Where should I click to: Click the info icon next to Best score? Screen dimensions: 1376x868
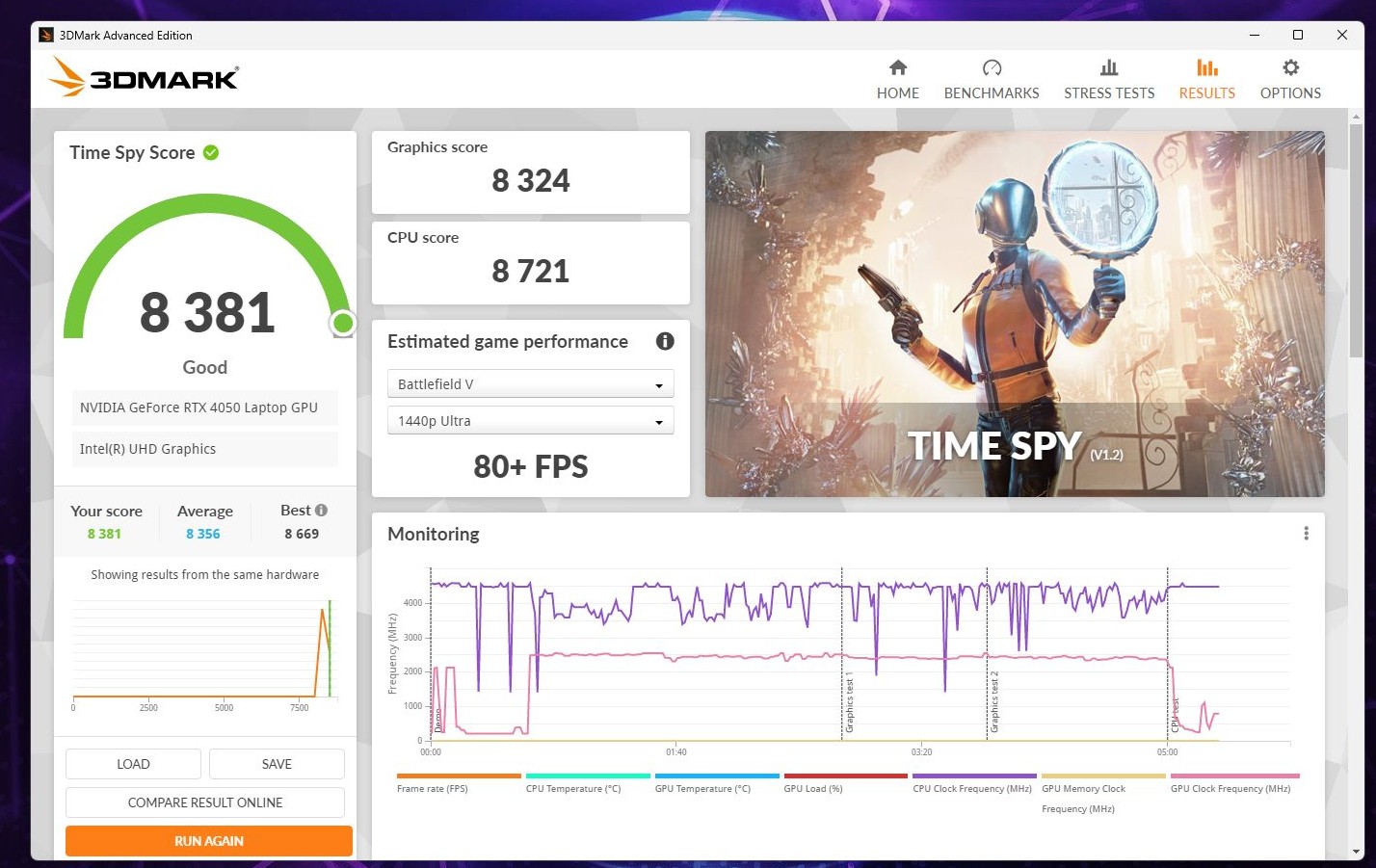(322, 511)
